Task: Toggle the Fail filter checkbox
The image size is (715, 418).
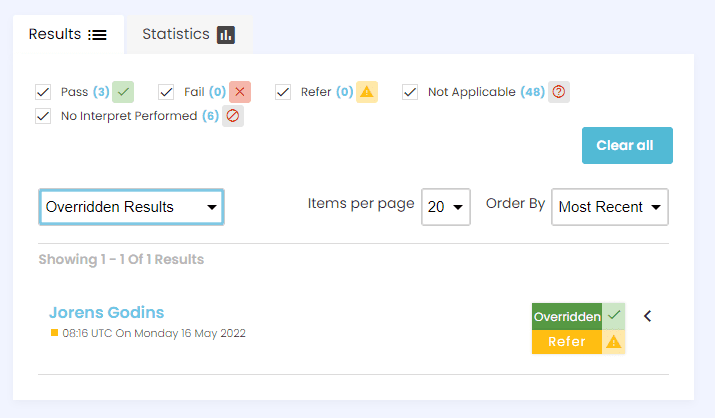Action: click(166, 92)
